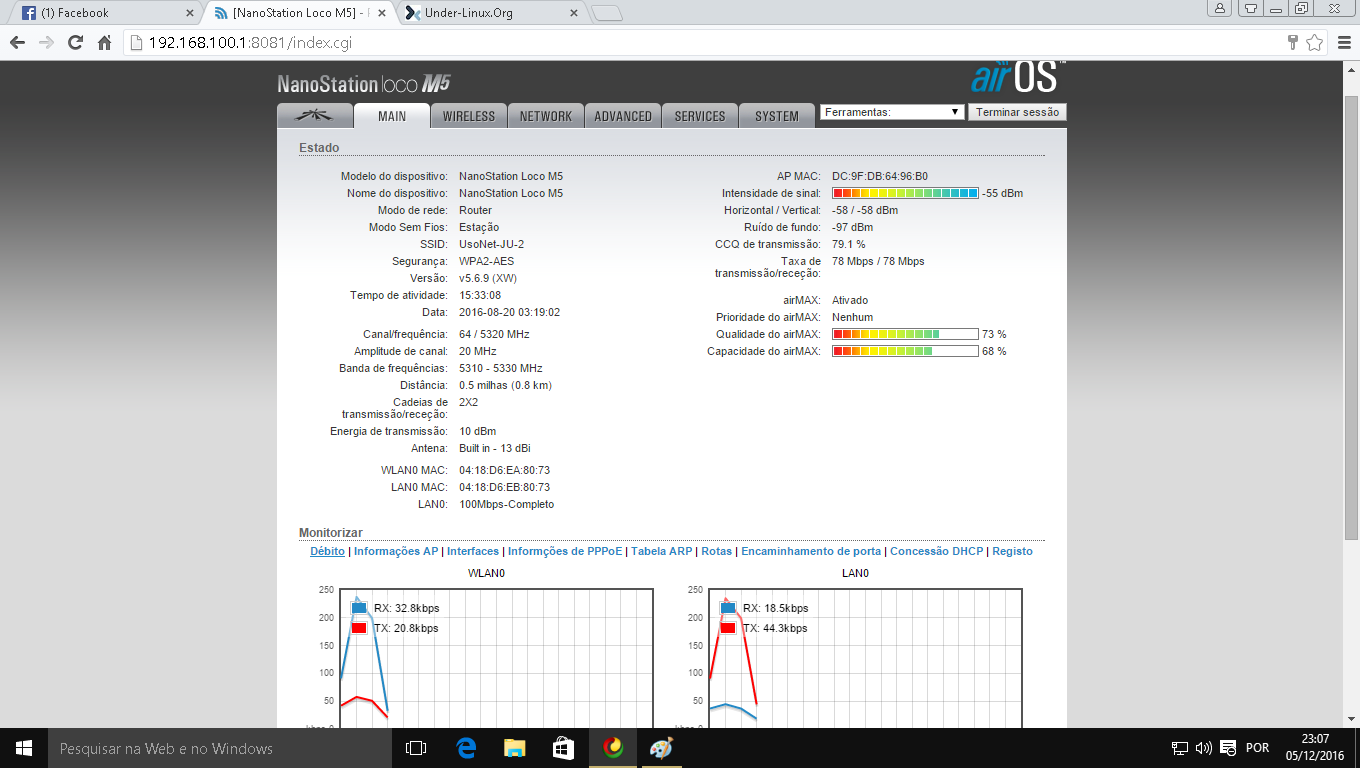This screenshot has width=1360, height=768.
Task: Open the Windows Store from the taskbar
Action: coord(564,748)
